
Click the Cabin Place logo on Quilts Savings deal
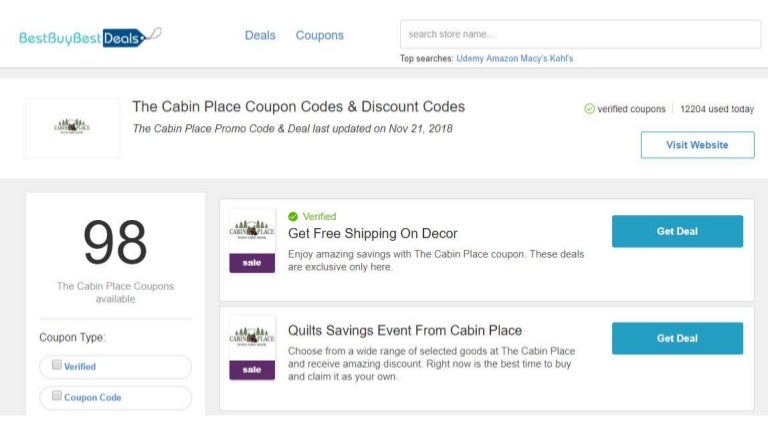(252, 338)
